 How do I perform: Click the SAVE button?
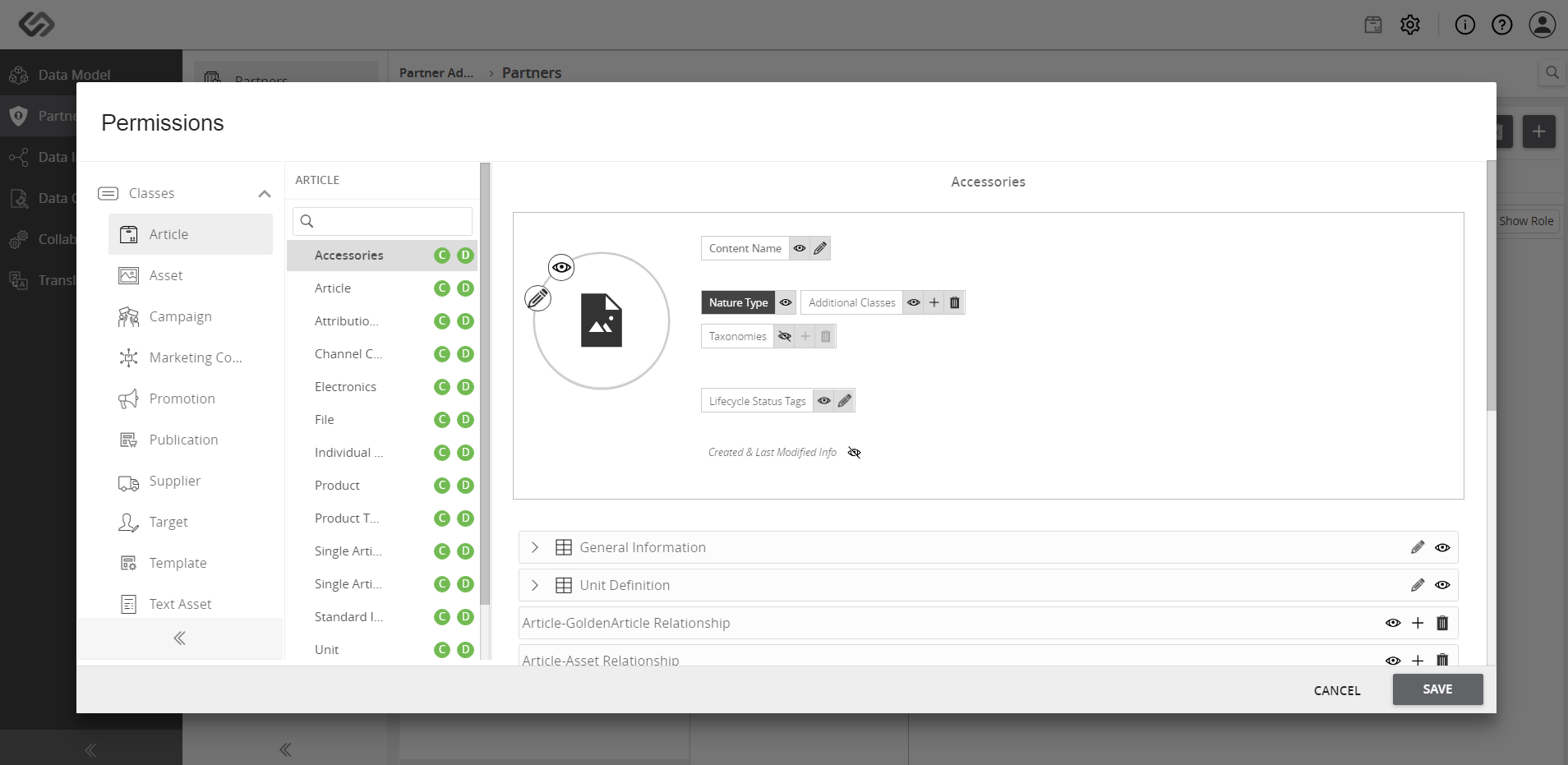tap(1438, 689)
